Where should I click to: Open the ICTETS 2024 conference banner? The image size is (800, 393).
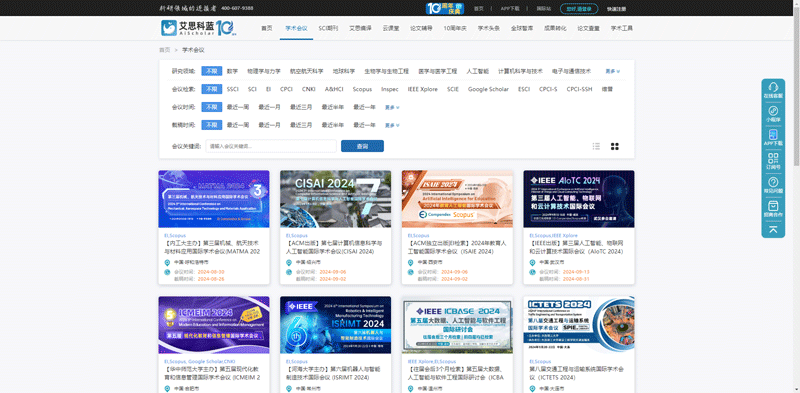[579, 325]
